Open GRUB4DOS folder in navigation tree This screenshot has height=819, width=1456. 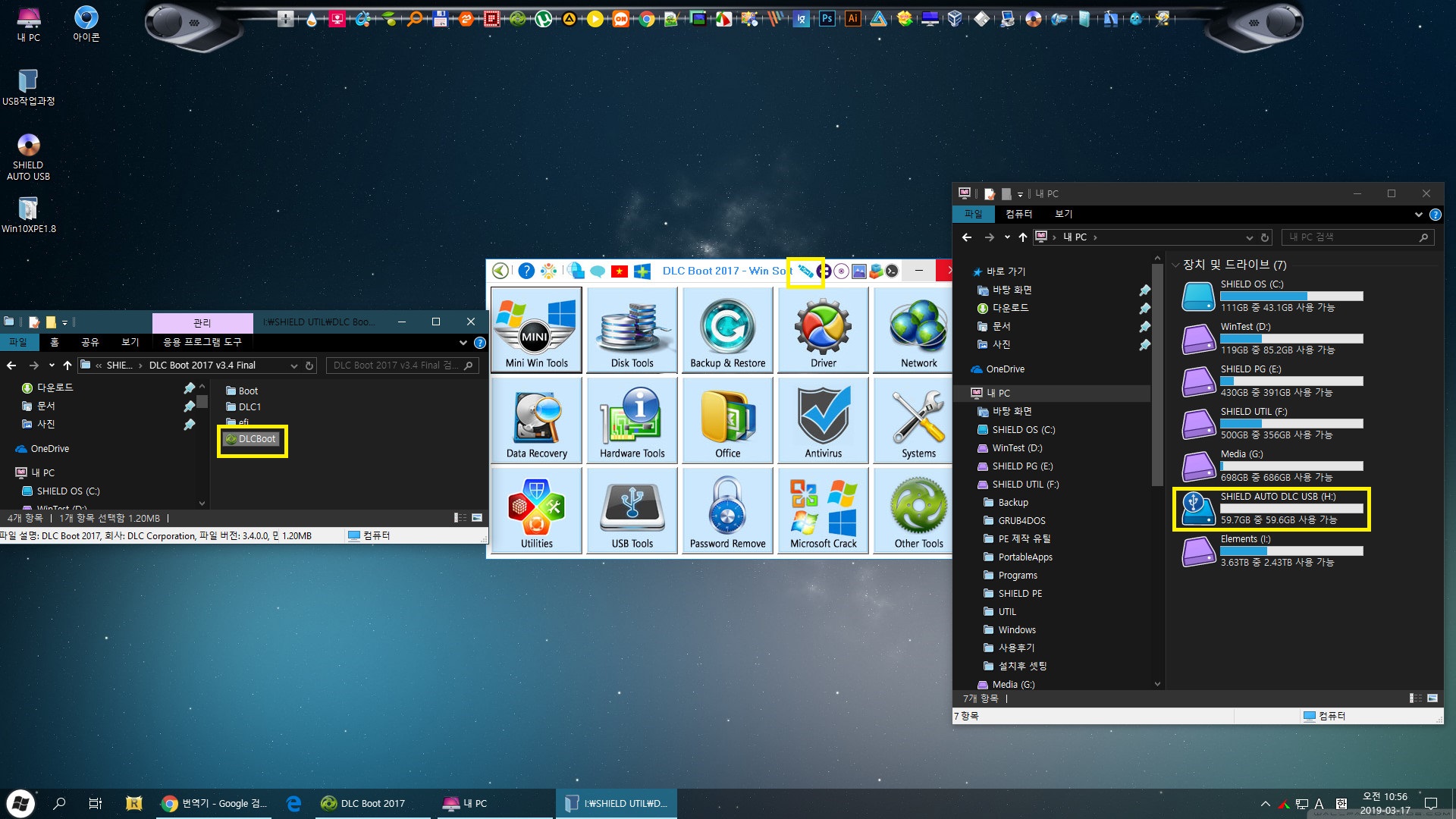1021,521
